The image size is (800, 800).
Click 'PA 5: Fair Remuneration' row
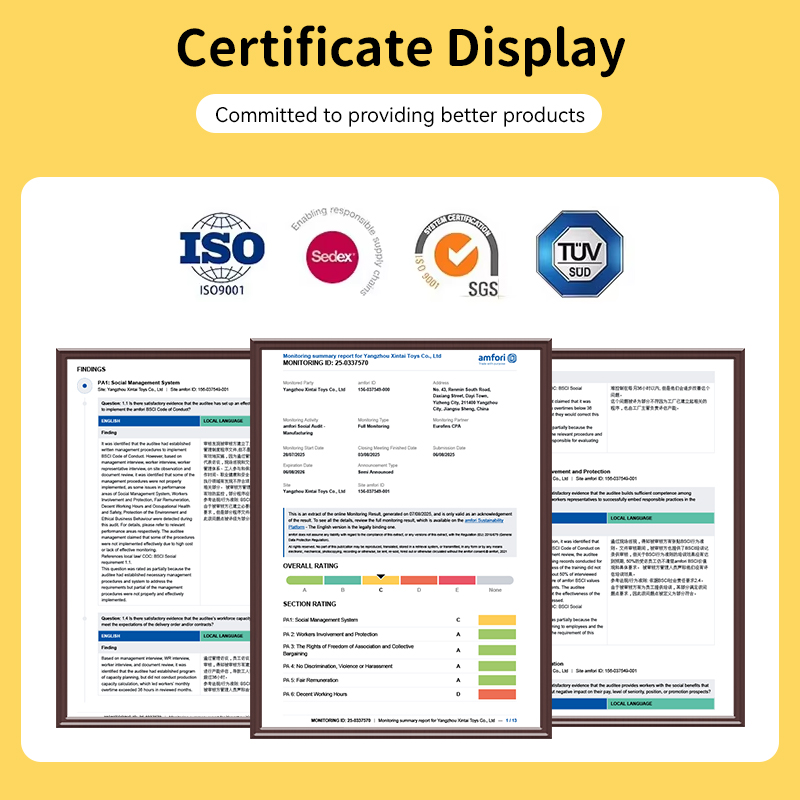(x=399, y=680)
